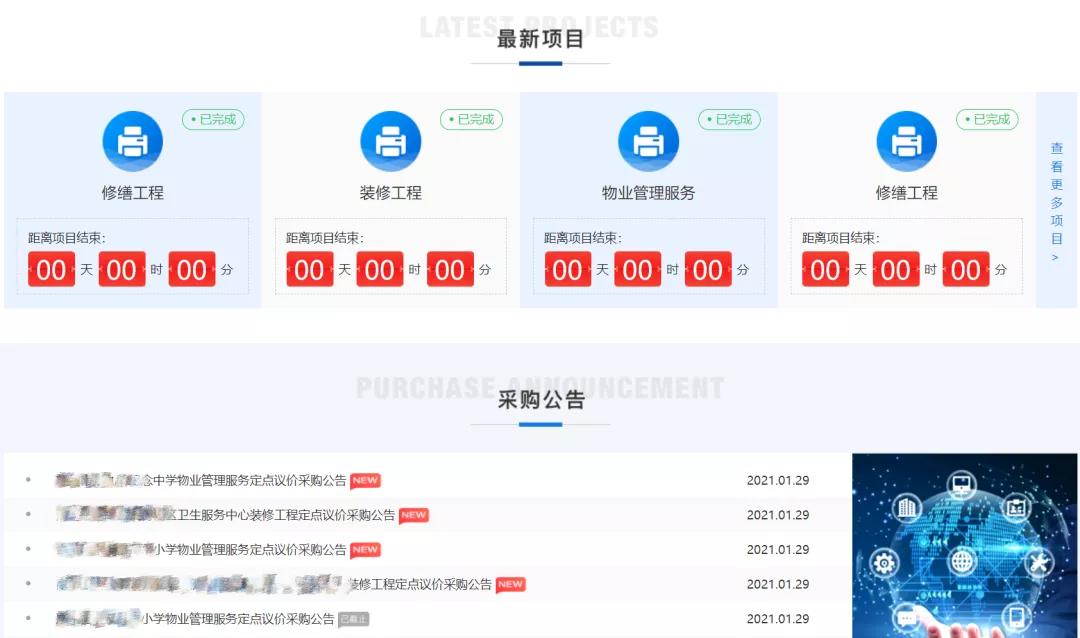Toggle the 已完成 status on the first project card
Screen dimensions: 1080x638
(x=211, y=119)
